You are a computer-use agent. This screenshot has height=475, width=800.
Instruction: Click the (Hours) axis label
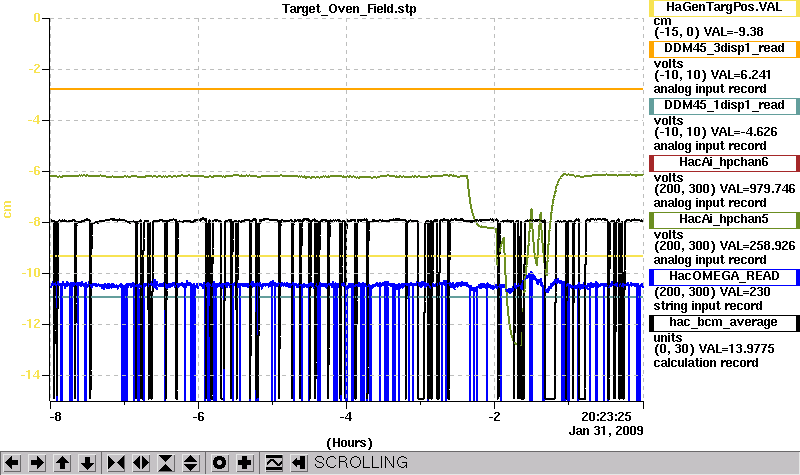click(349, 443)
